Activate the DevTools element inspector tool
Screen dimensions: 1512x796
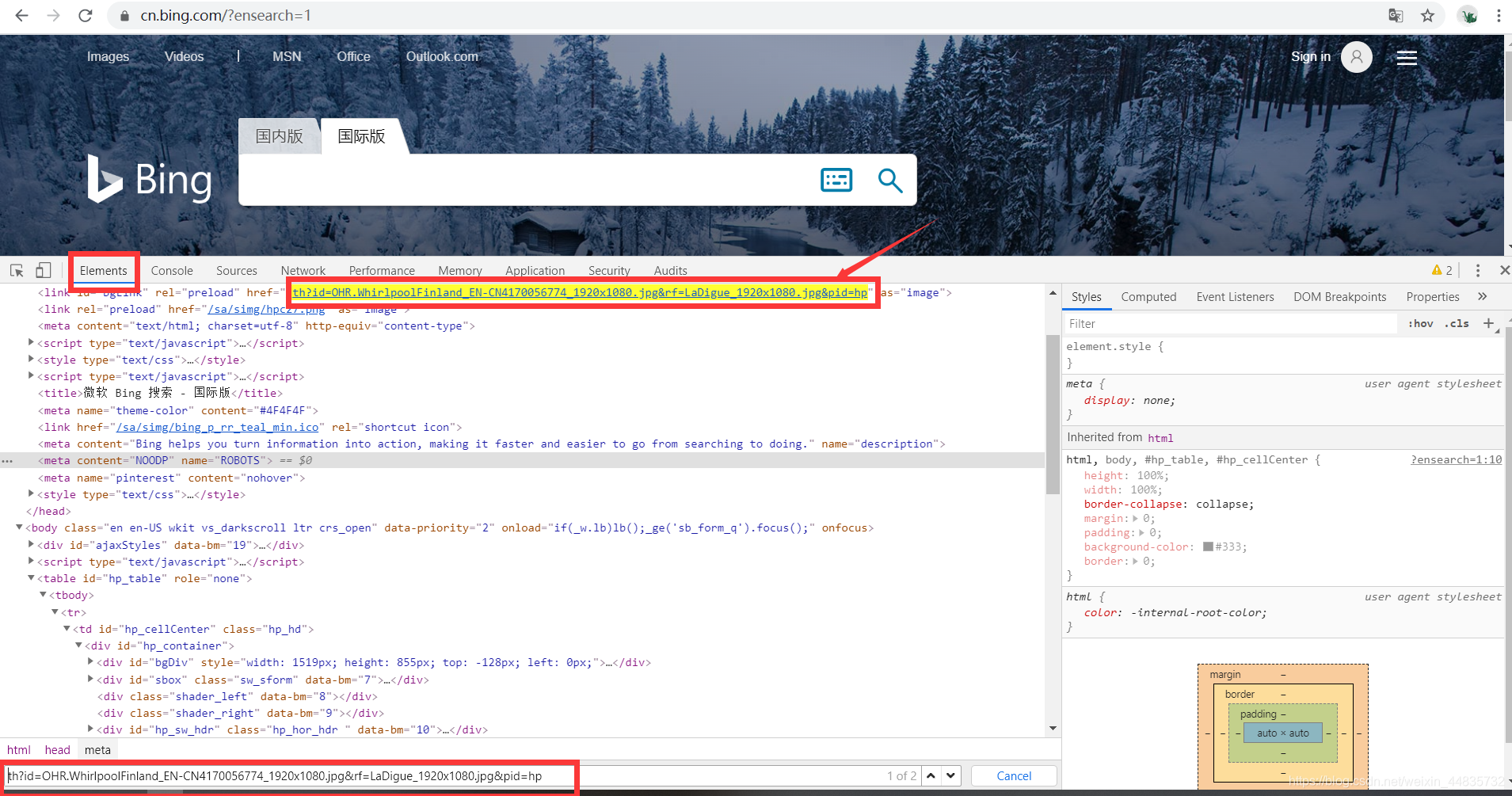click(x=17, y=270)
